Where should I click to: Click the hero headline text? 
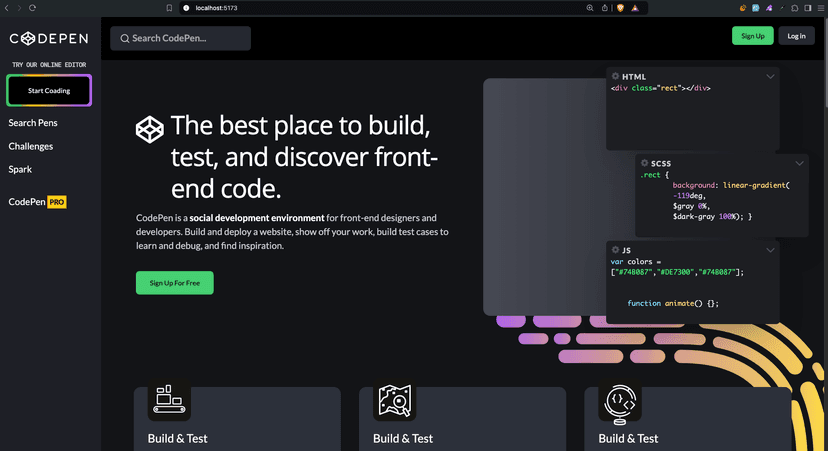(304, 157)
